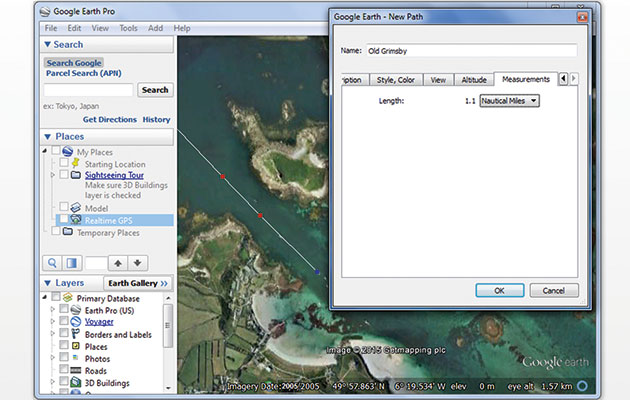The image size is (630, 400).
Task: Open the Edit menu
Action: click(74, 28)
